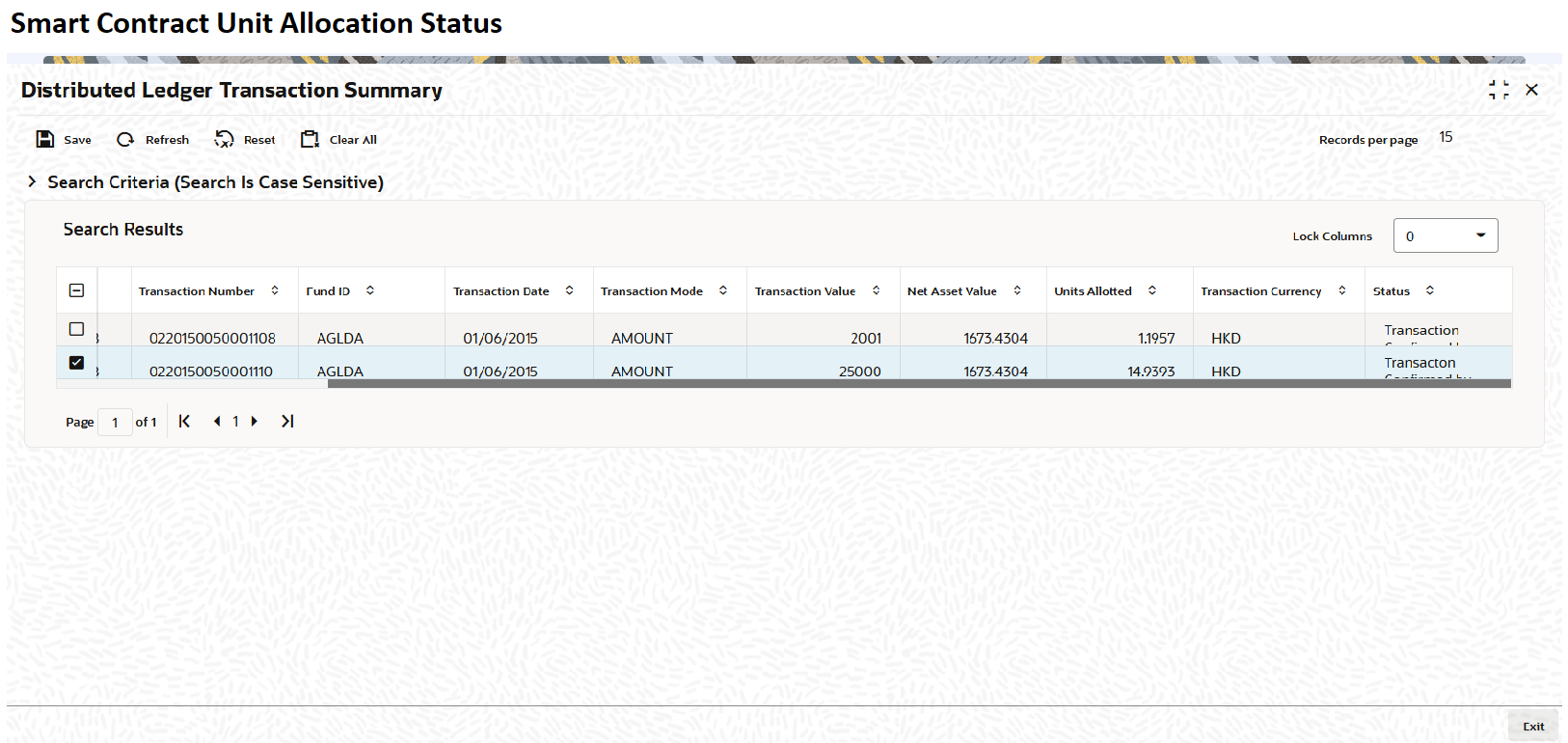Click the Reset button label

click(259, 140)
